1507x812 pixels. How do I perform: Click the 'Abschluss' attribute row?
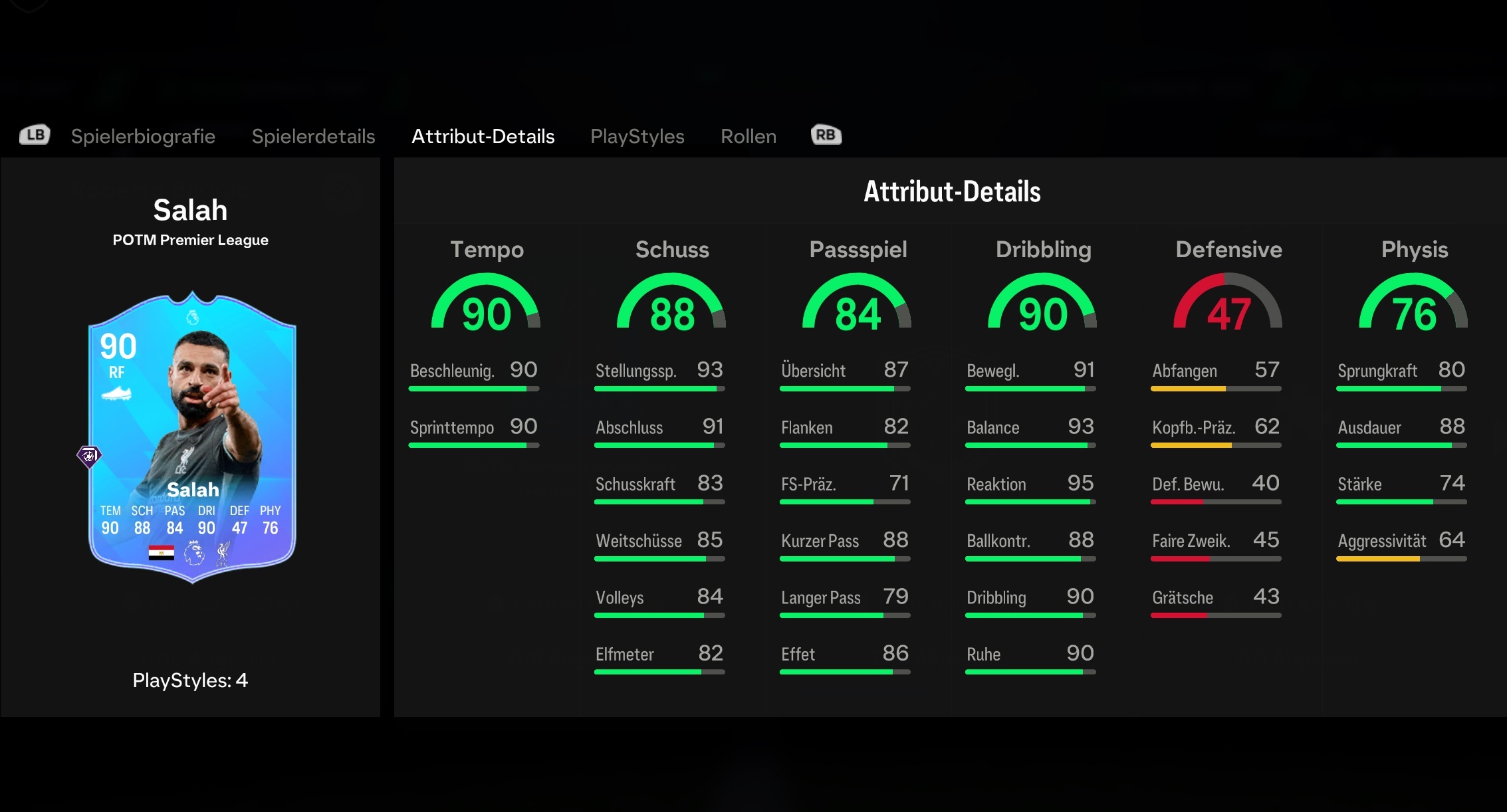(659, 431)
